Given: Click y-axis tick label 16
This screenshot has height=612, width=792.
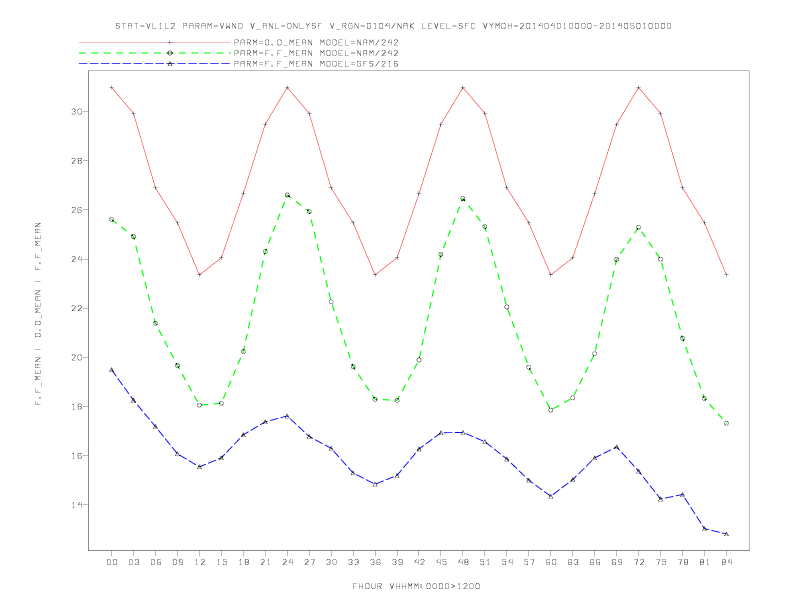Looking at the screenshot, I should click(77, 455).
